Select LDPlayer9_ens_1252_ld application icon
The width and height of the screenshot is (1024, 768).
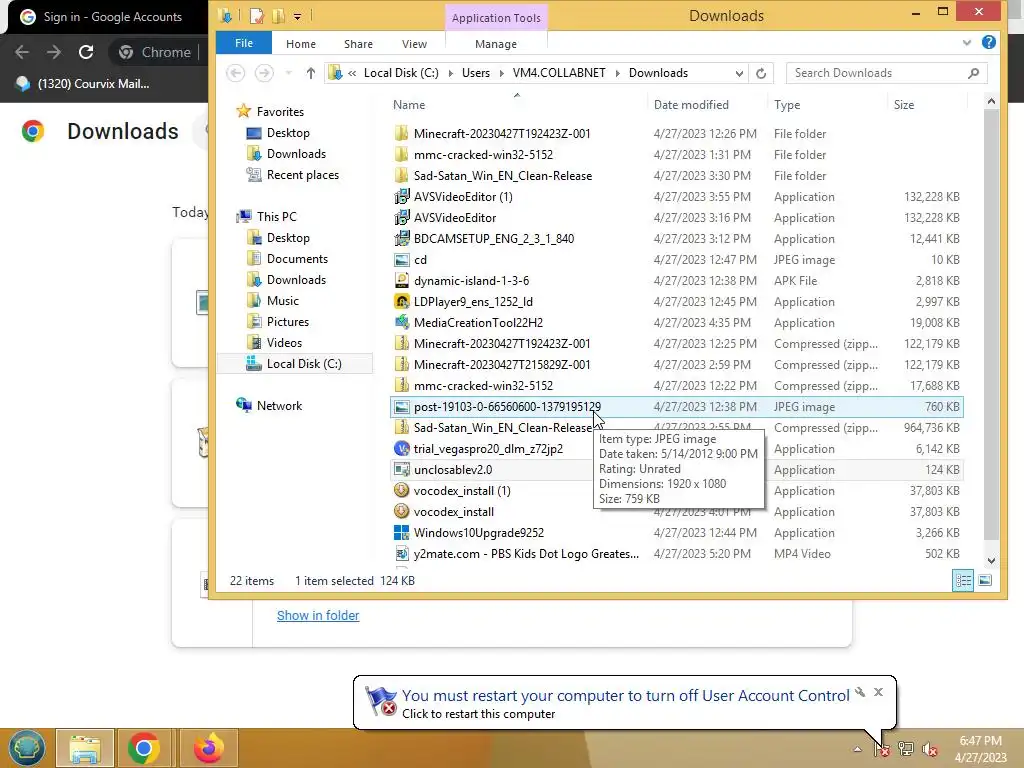(x=402, y=302)
